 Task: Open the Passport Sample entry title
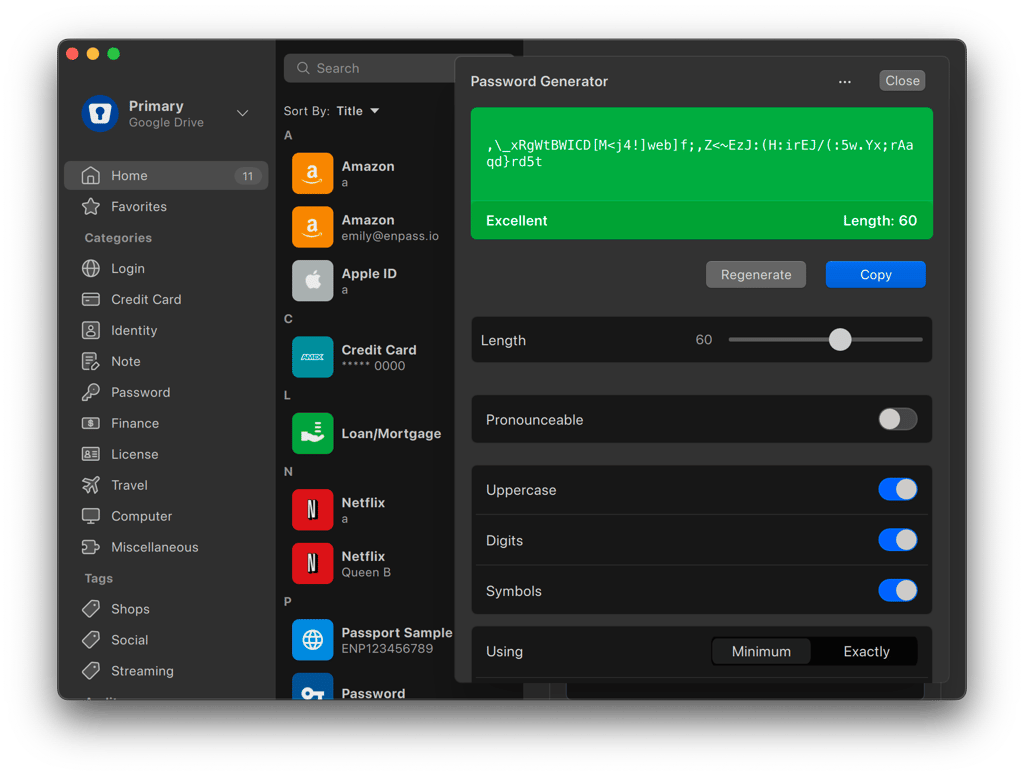396,632
